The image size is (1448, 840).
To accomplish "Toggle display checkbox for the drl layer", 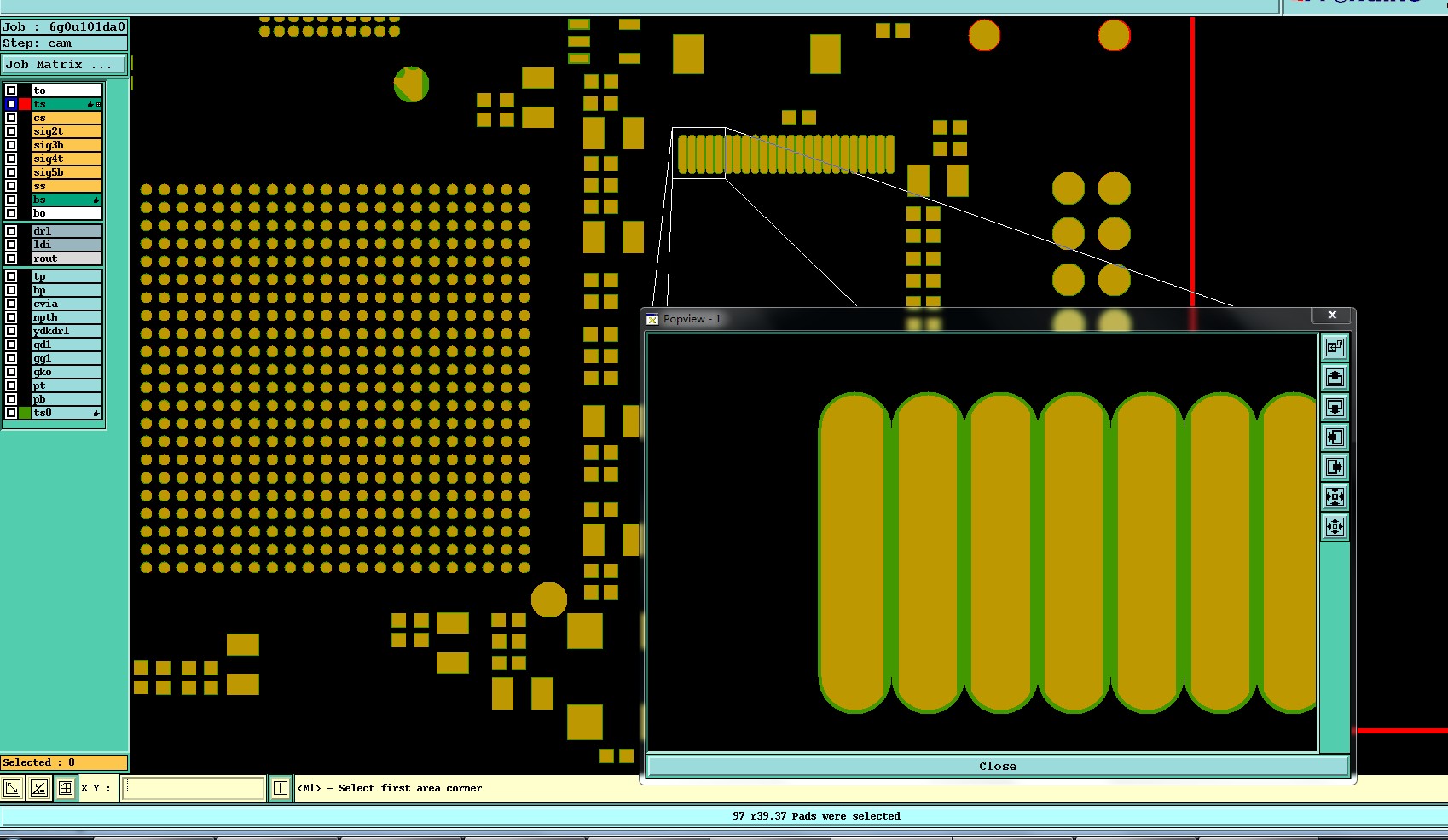I will tap(11, 231).
